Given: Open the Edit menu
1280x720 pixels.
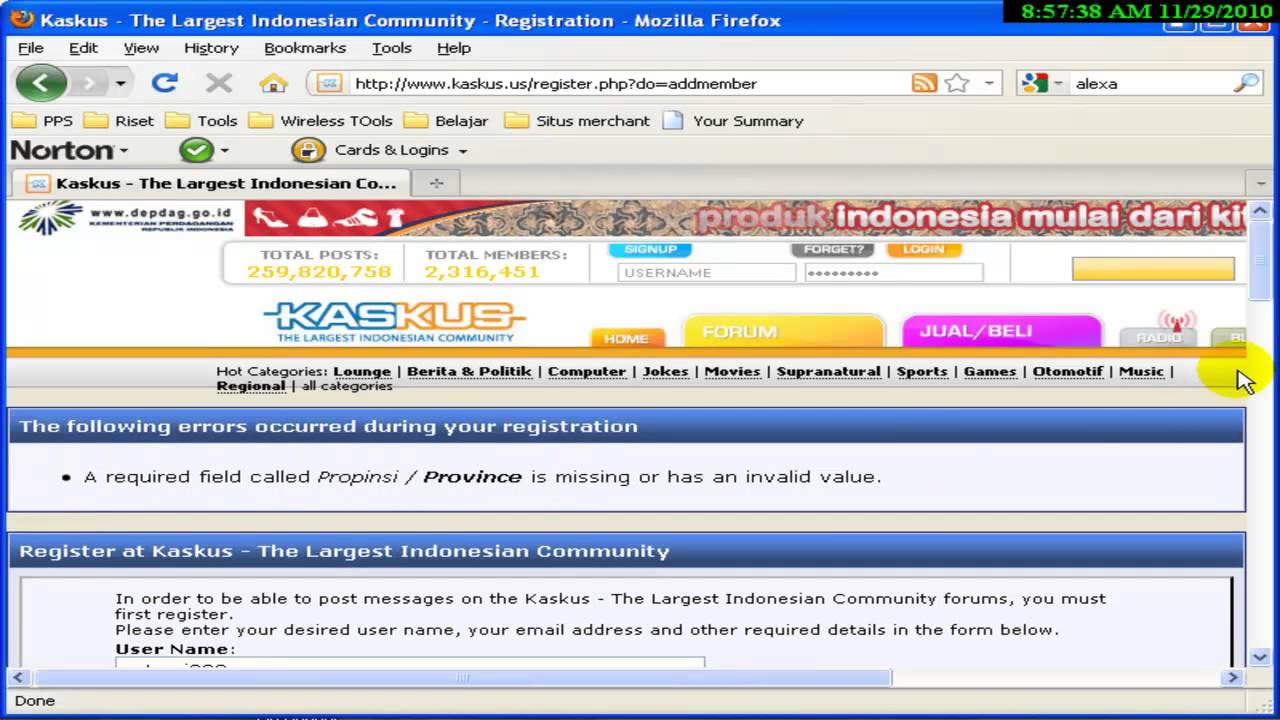Looking at the screenshot, I should tap(83, 48).
